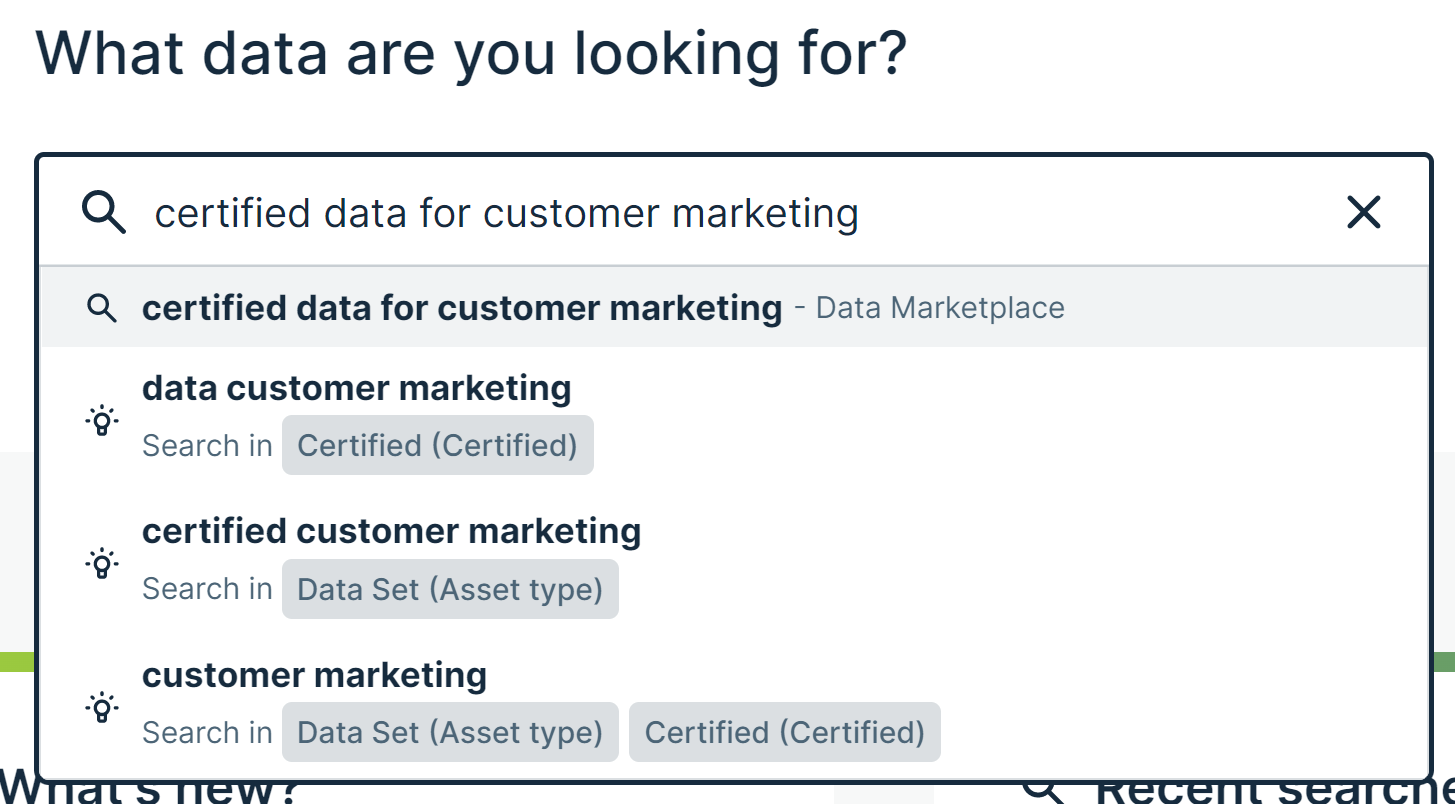This screenshot has height=804, width=1455.
Task: Click the Data Set chip in the last suggestion
Action: click(450, 732)
